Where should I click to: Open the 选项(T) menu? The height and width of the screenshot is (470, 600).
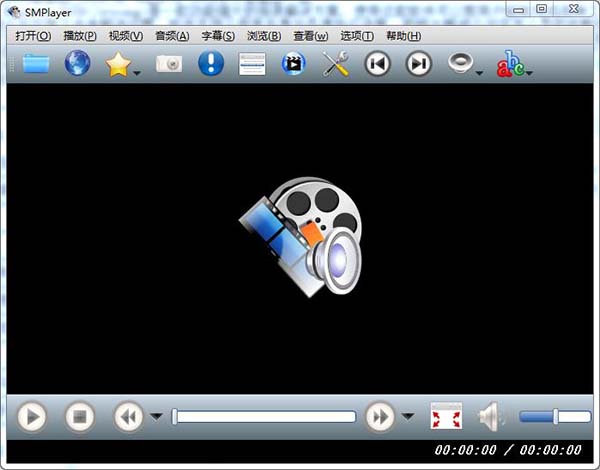point(357,36)
